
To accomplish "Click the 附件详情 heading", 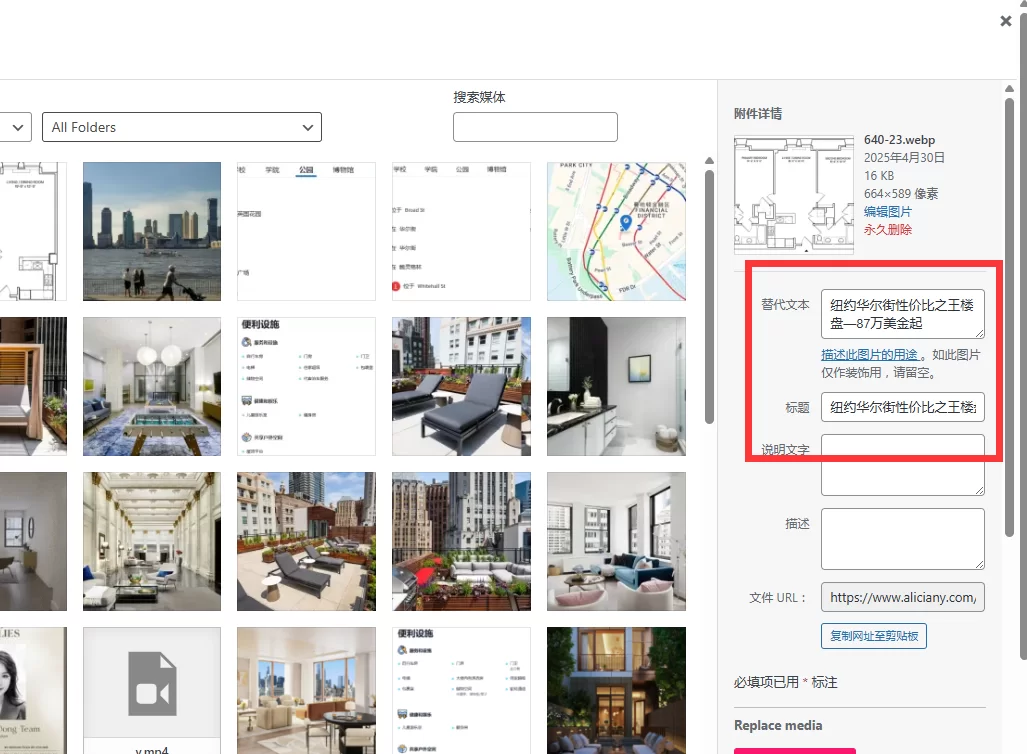I will [x=758, y=113].
